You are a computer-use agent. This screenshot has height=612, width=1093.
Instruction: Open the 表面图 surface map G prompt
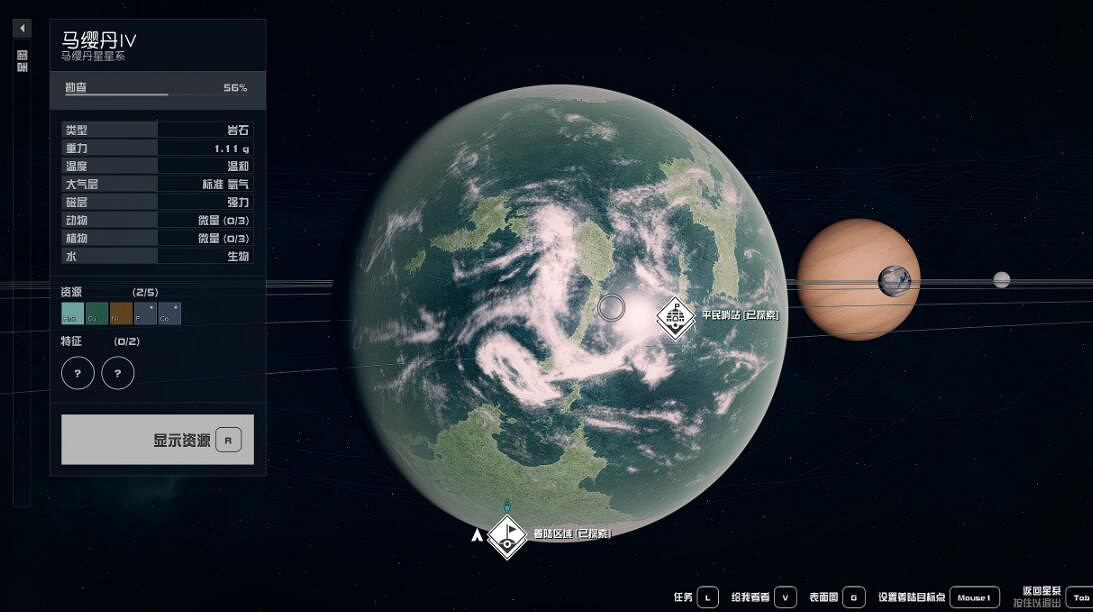tap(853, 597)
